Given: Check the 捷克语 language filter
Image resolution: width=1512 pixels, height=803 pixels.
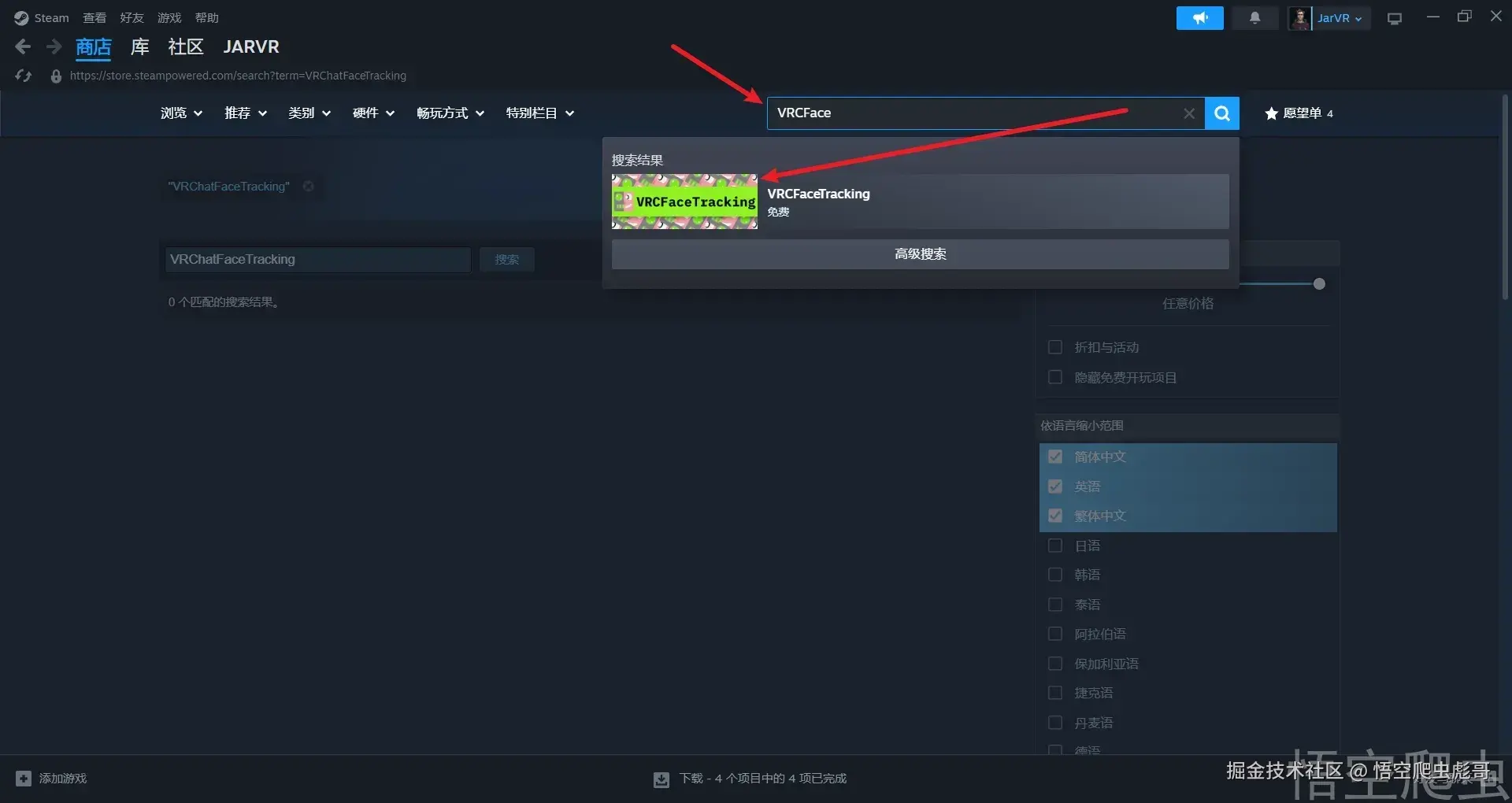Looking at the screenshot, I should (x=1055, y=693).
